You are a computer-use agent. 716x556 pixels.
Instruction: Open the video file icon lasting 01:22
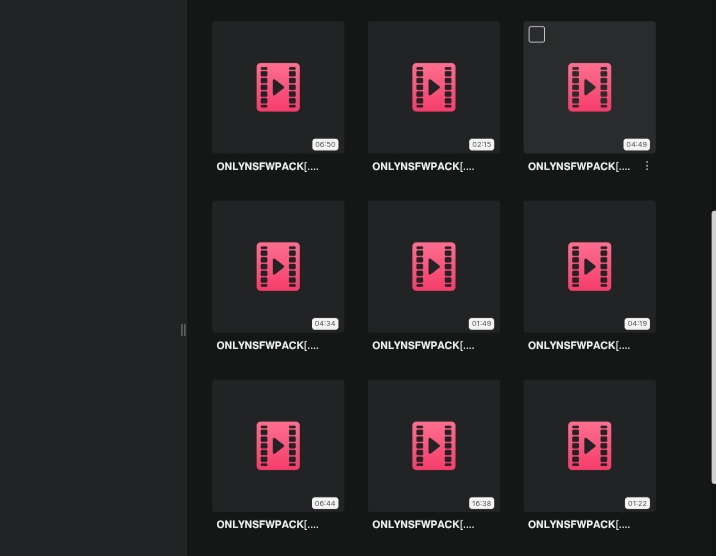pos(590,446)
